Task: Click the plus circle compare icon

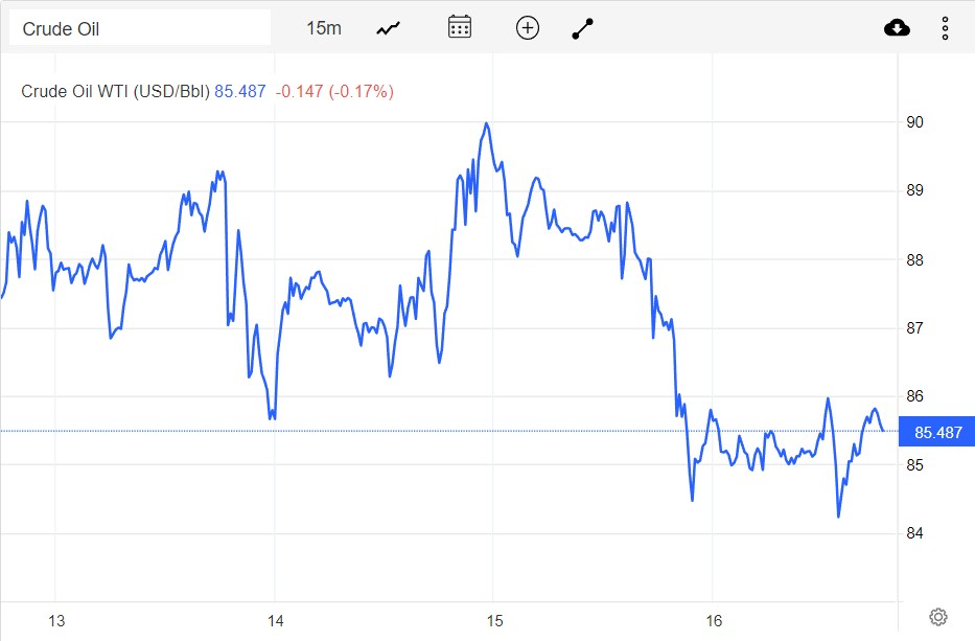Action: (x=527, y=28)
